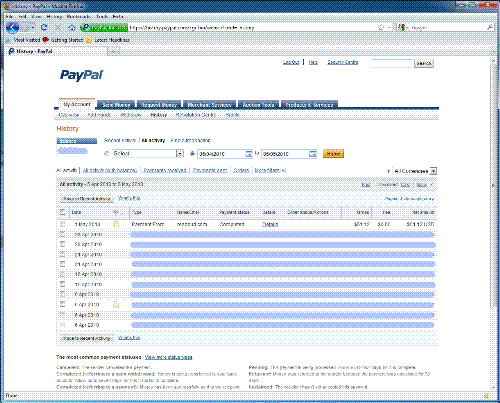Go to the Overview subtab
500x403 pixels.
69,115
